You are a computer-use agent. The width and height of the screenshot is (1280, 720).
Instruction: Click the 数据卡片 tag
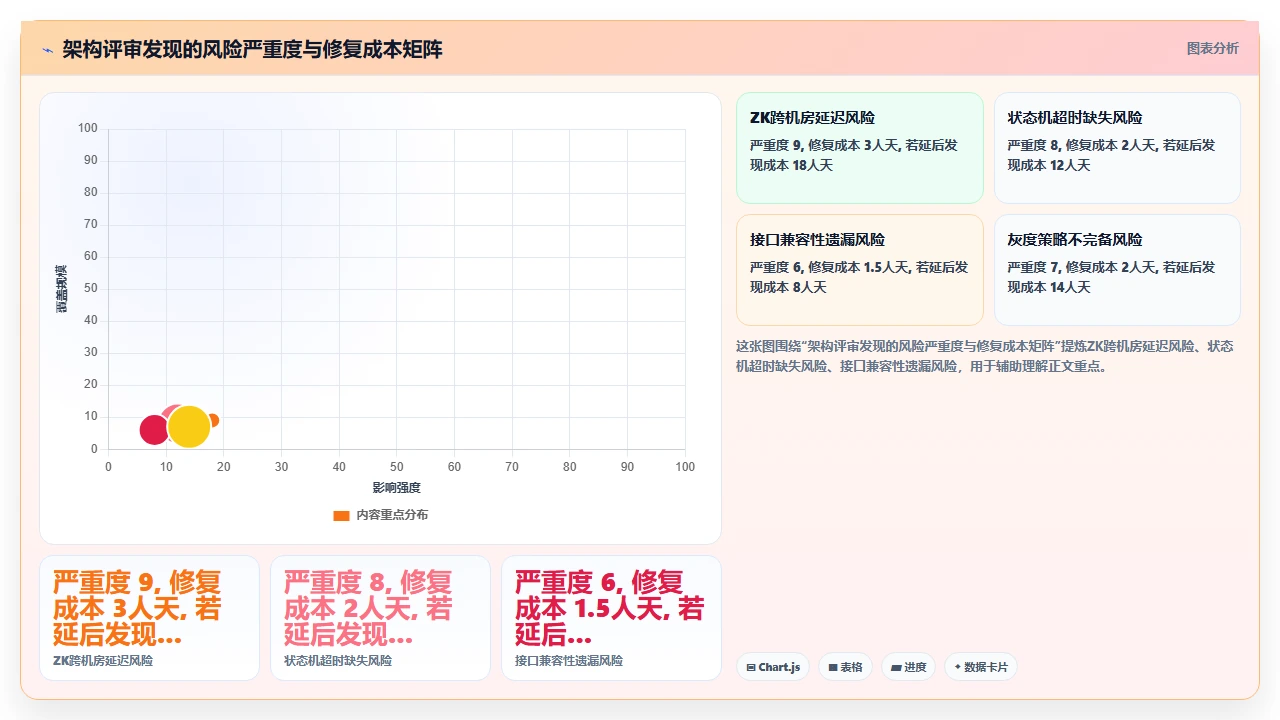coord(981,667)
